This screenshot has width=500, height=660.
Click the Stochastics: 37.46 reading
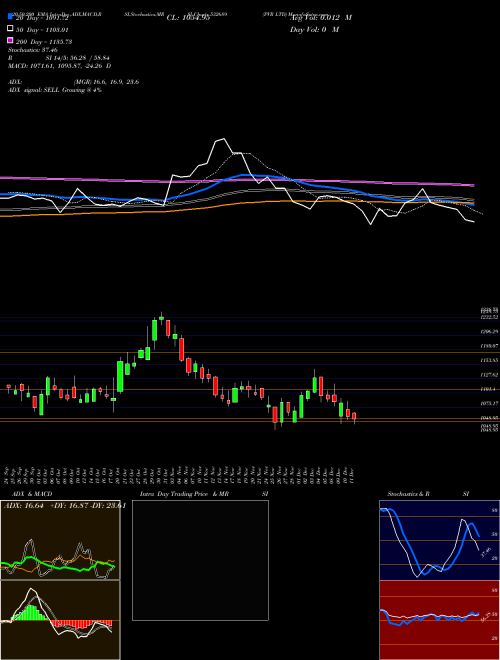click(x=33, y=50)
